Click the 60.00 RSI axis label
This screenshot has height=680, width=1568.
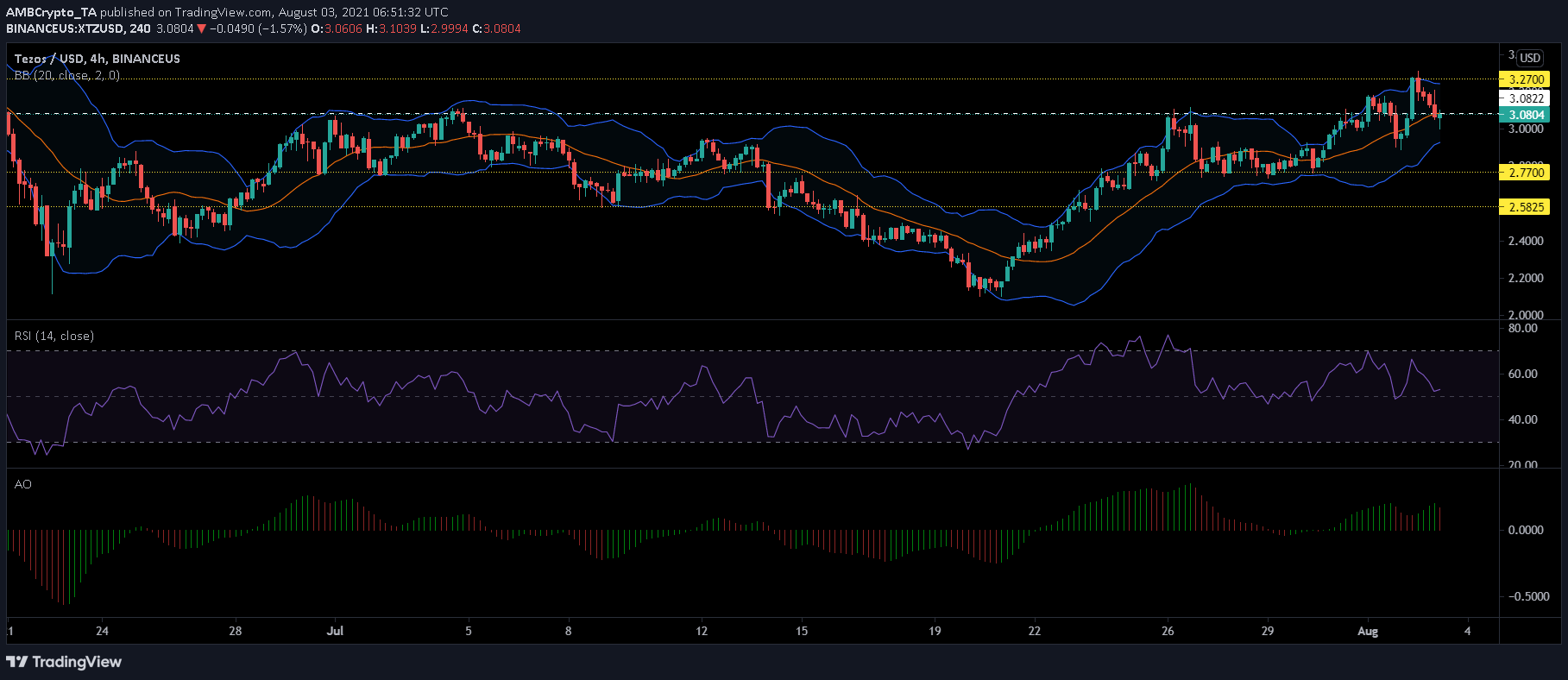[x=1522, y=374]
